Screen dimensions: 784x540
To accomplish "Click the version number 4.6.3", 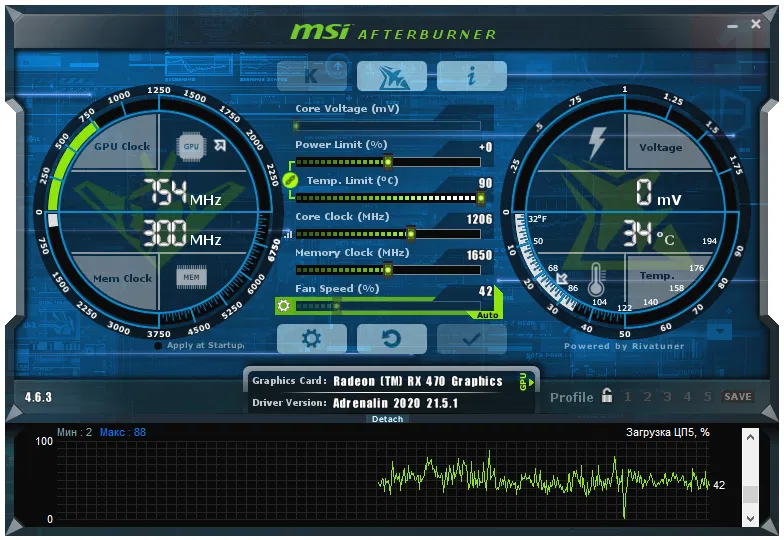I will (x=38, y=397).
